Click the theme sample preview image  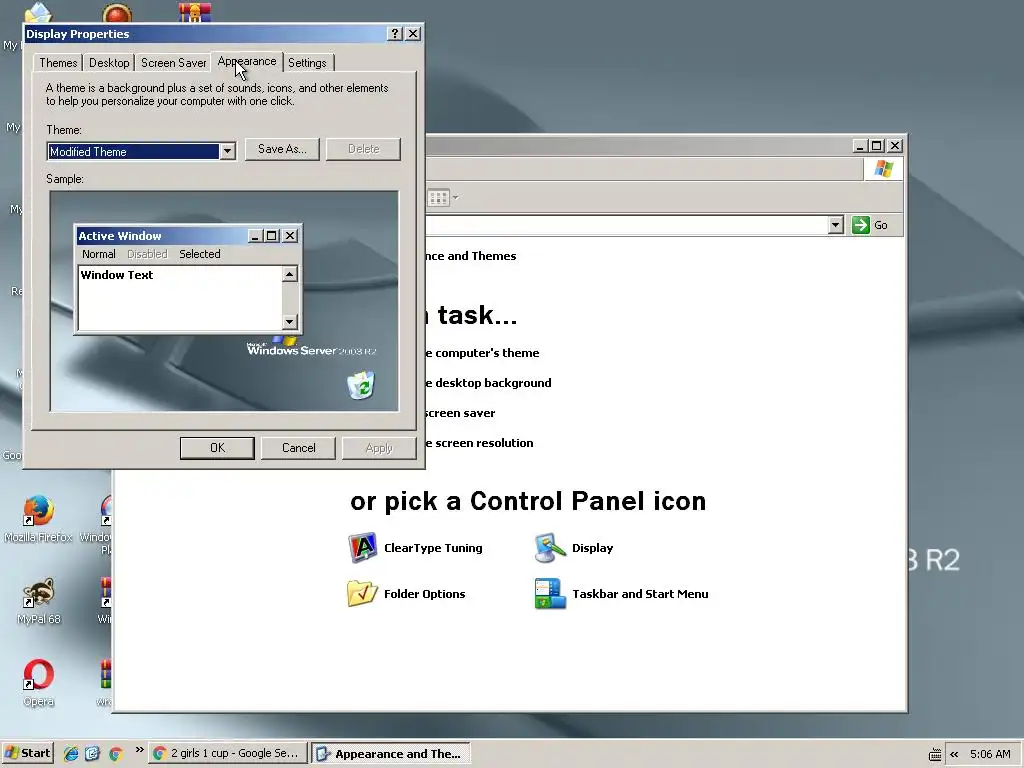click(x=224, y=301)
